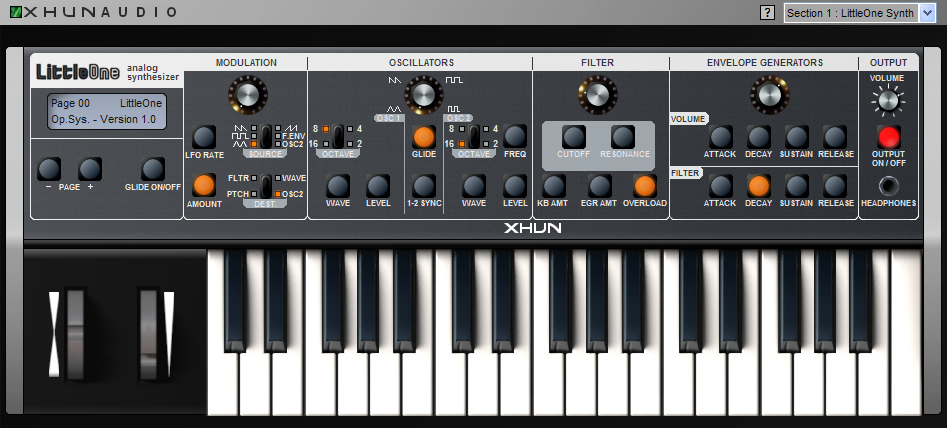Select the filter envelope RELEASE button

835,187
